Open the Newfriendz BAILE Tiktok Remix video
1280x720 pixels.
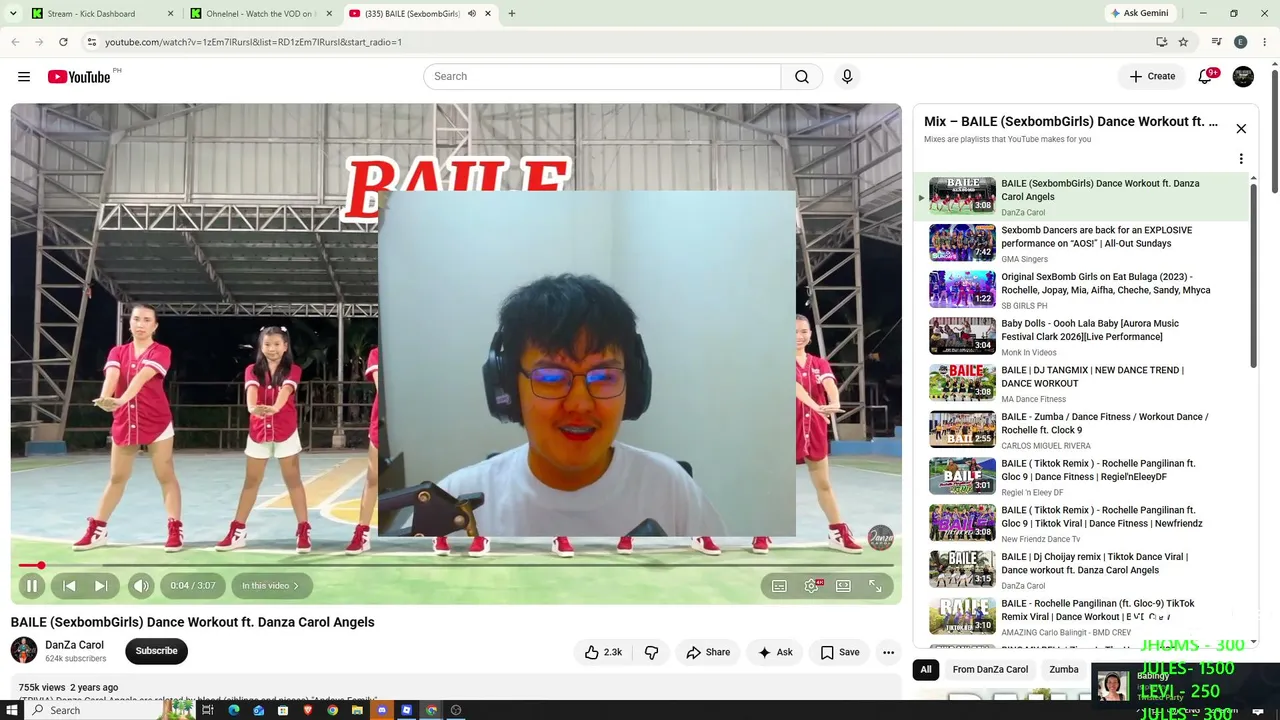tap(1083, 524)
